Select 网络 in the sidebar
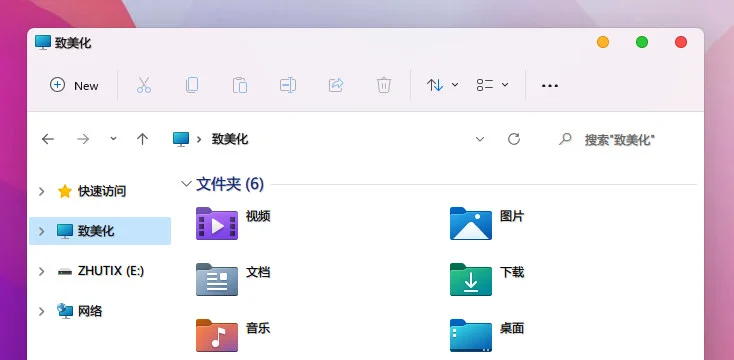The width and height of the screenshot is (734, 360). (90, 311)
